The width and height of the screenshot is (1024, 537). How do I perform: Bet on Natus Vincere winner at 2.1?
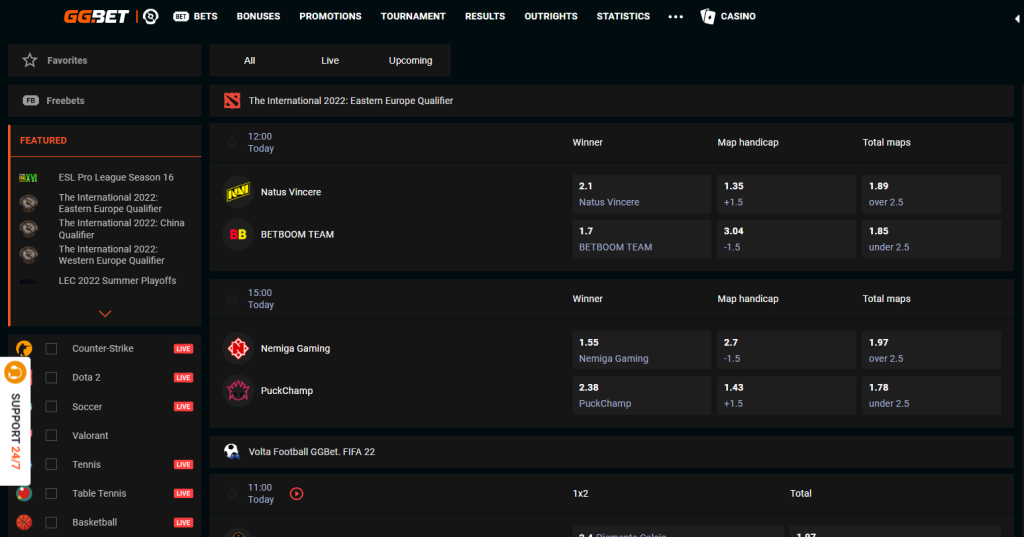[x=641, y=194]
